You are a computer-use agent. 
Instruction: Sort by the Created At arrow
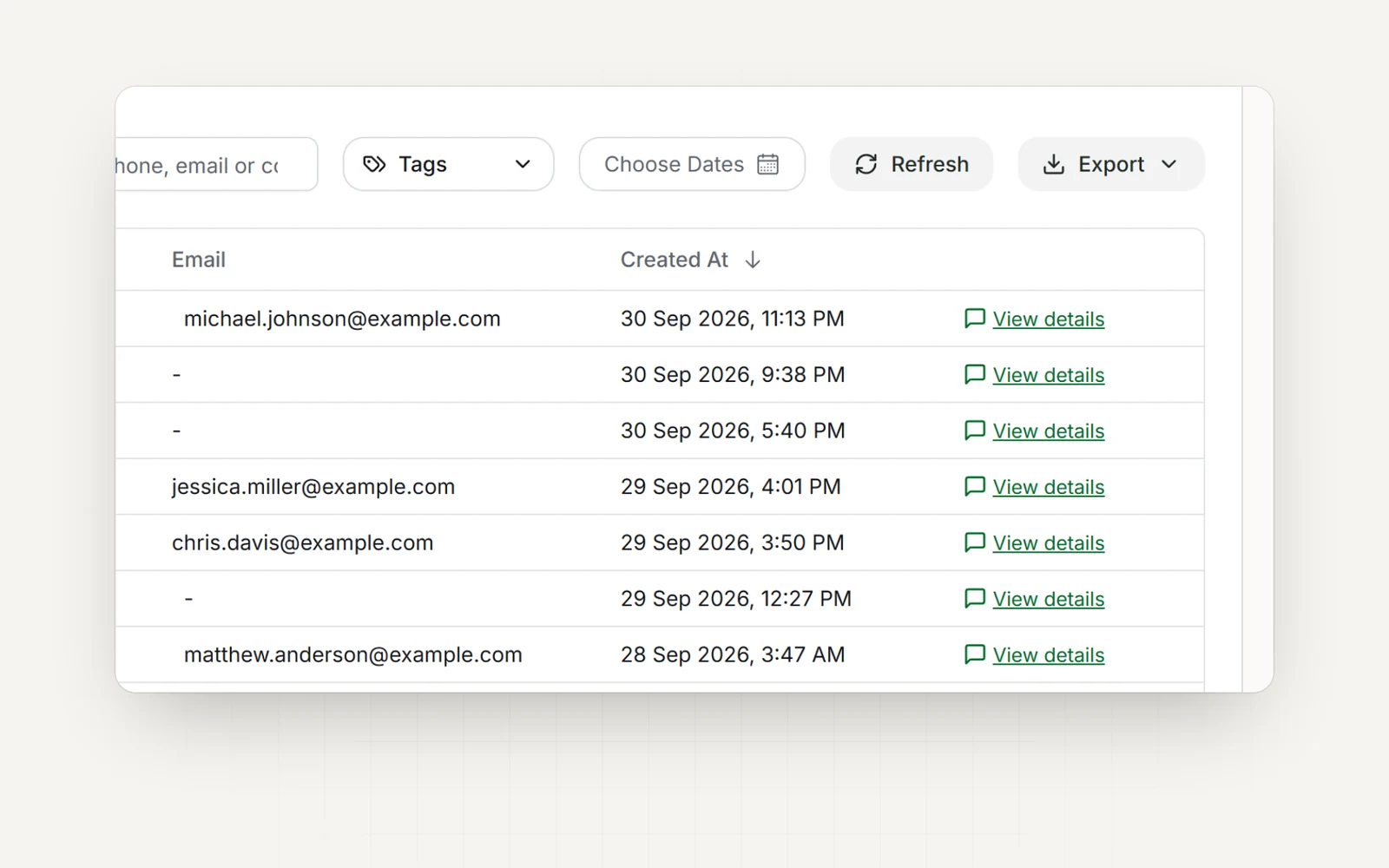(x=753, y=260)
